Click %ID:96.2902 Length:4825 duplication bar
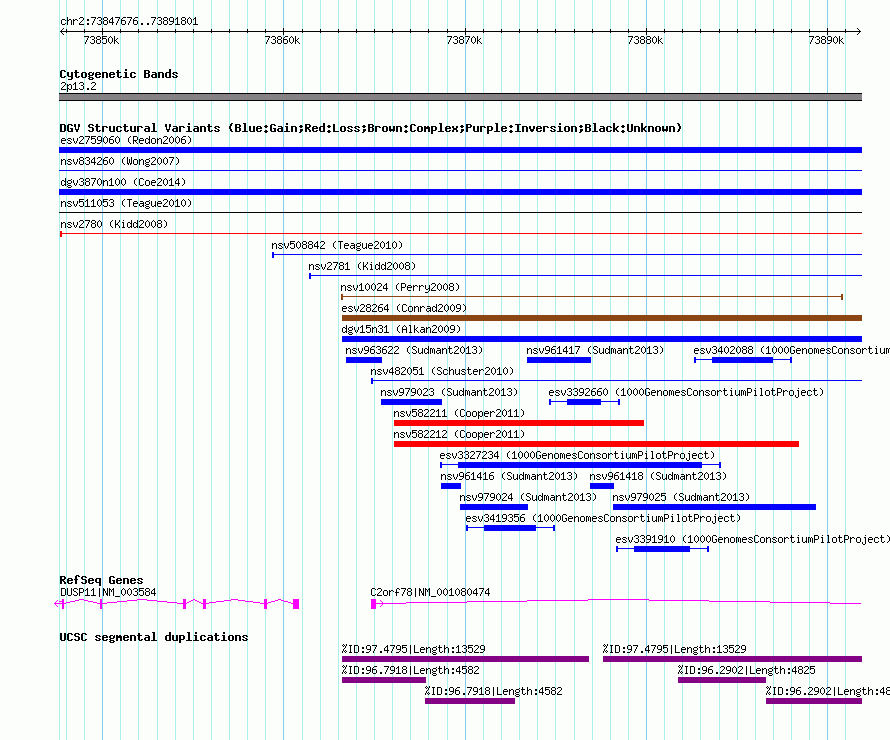The image size is (890, 740). (x=722, y=680)
